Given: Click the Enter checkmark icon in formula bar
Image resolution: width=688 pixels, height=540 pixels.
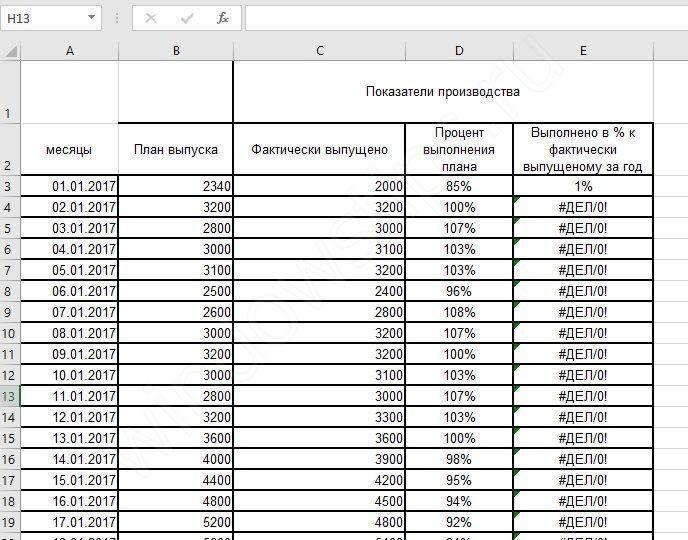Looking at the screenshot, I should pos(187,18).
